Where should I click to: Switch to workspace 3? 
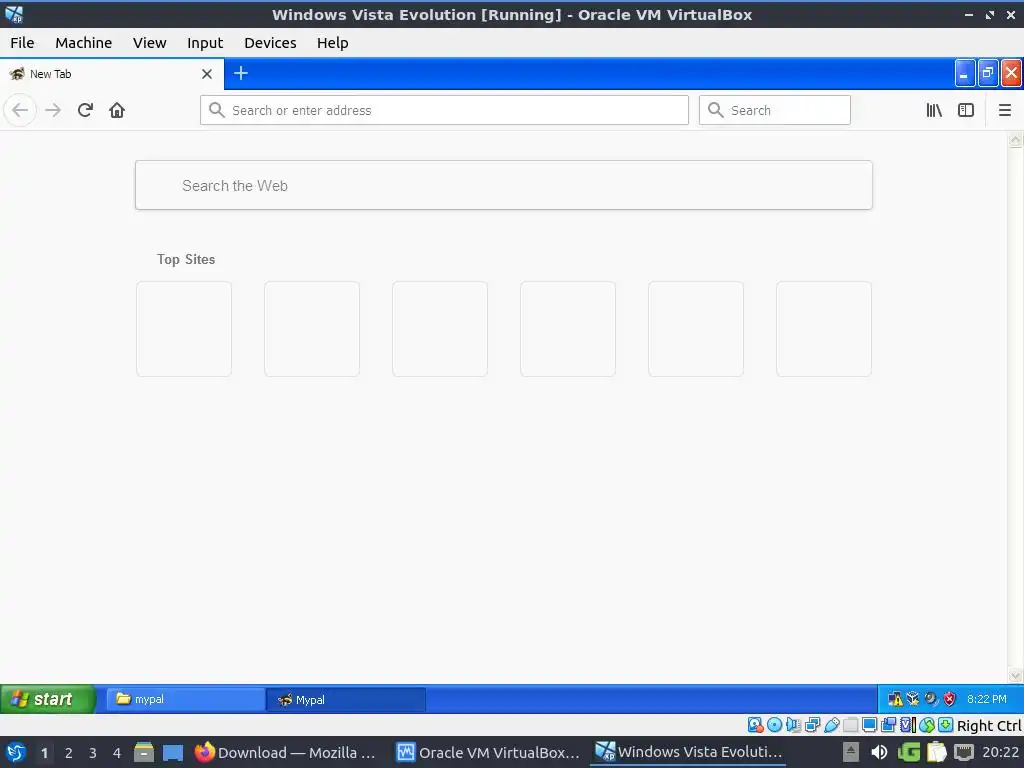click(93, 753)
